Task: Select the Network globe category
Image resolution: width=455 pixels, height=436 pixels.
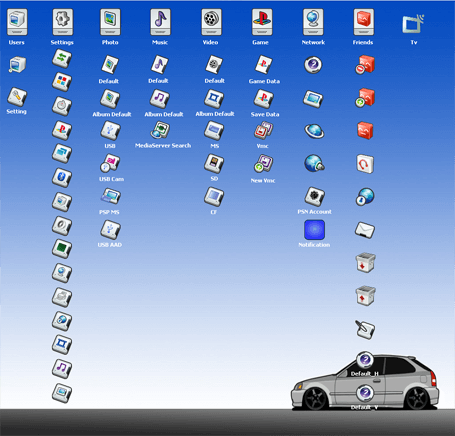Action: click(313, 22)
